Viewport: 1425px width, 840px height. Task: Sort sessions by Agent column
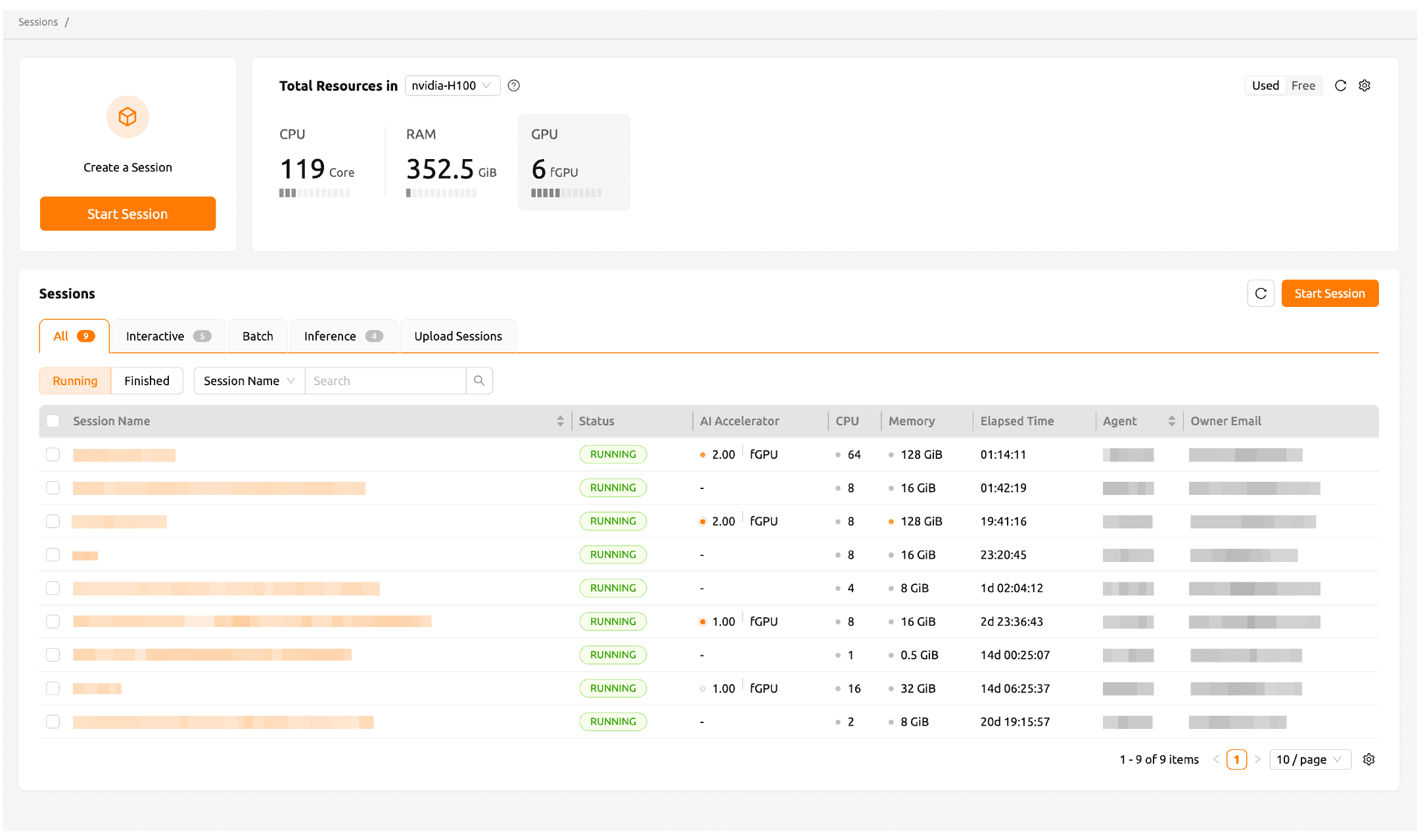point(1173,421)
